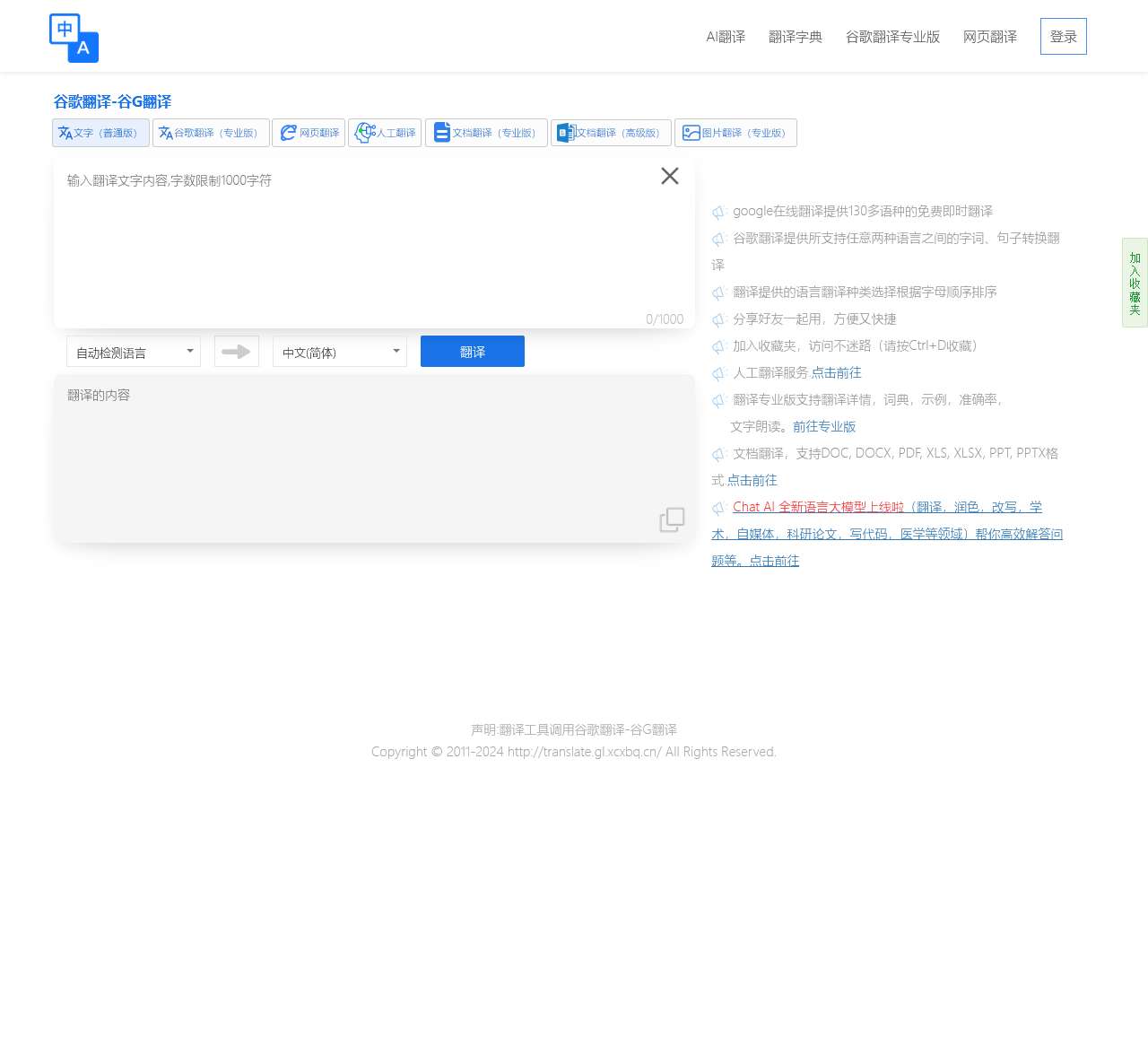The height and width of the screenshot is (1047, 1148).
Task: Click megaphone icon beside 分享好友一起用 line
Action: coord(719,319)
